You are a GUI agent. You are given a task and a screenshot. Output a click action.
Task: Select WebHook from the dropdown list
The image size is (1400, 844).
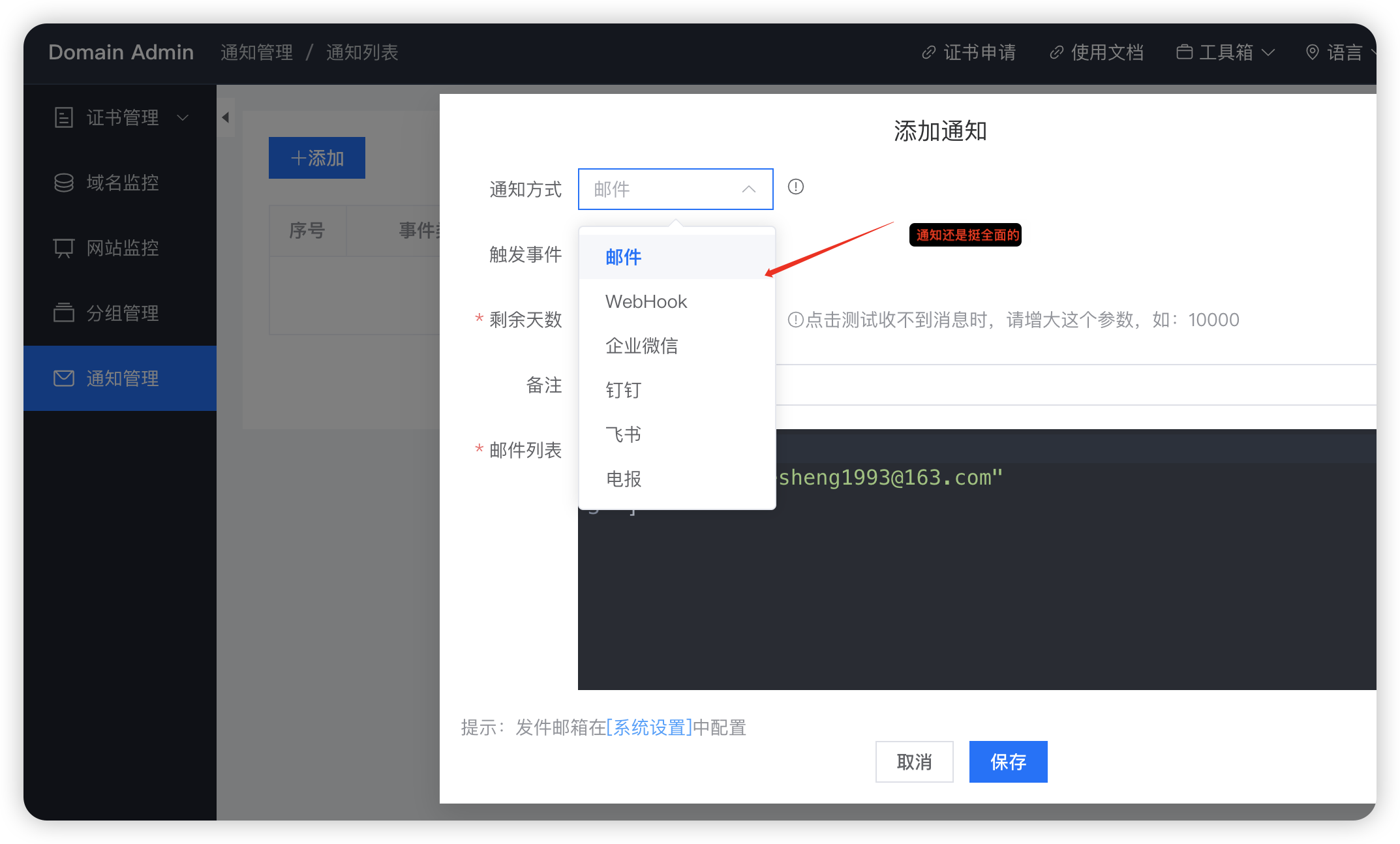click(646, 301)
